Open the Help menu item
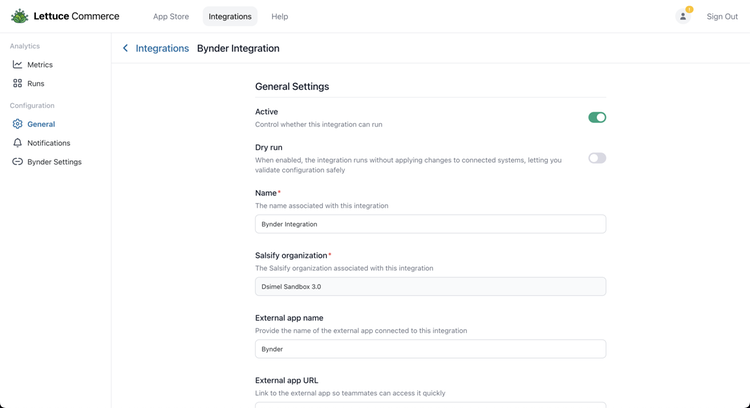 click(x=280, y=17)
